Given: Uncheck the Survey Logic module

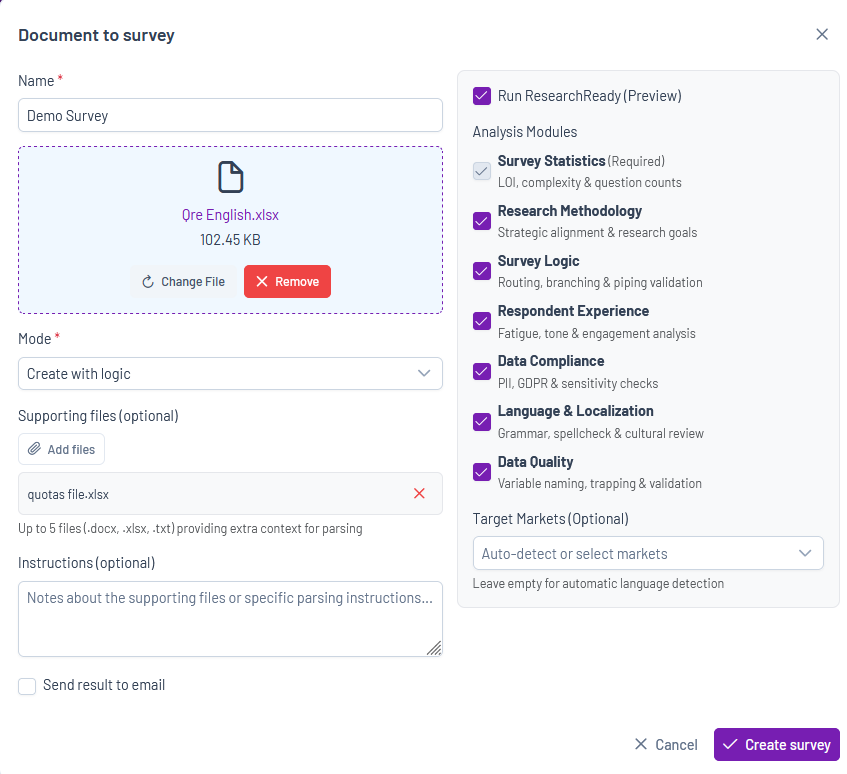Looking at the screenshot, I should coord(482,271).
